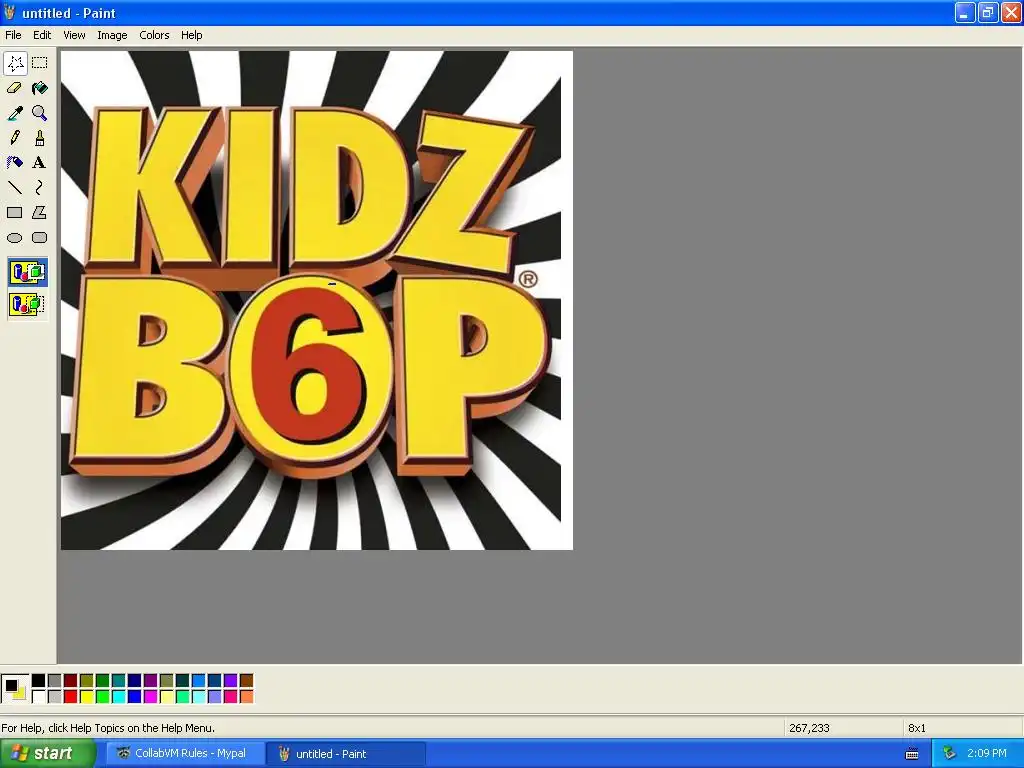
Task: Choose the Fill With Color bucket
Action: click(40, 88)
